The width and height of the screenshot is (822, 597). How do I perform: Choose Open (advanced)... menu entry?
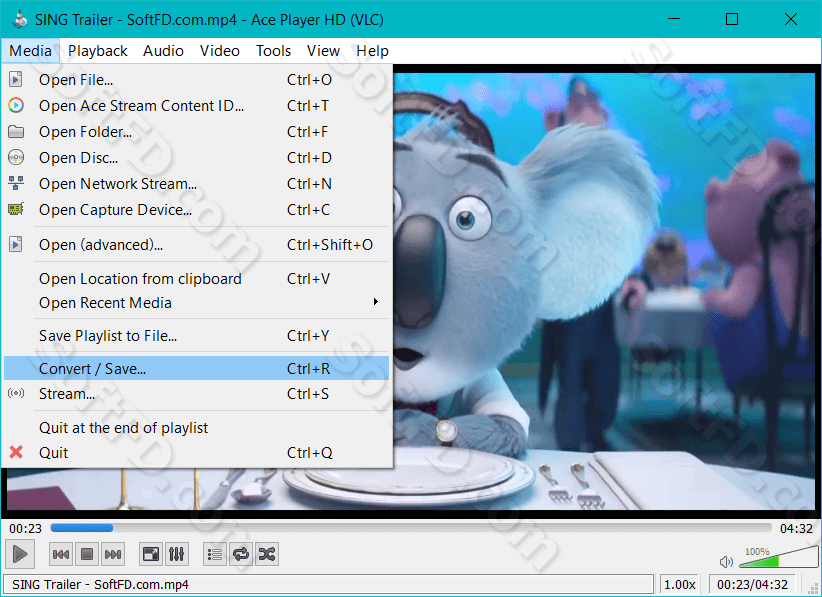(196, 245)
